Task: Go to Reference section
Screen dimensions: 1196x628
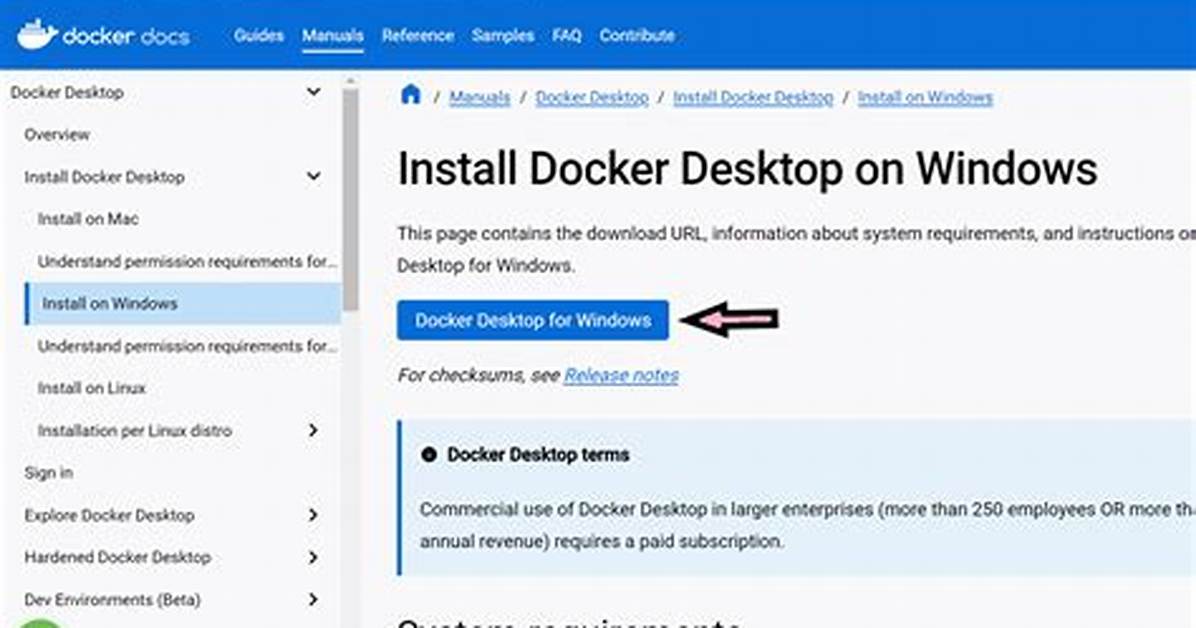Action: pyautogui.click(x=418, y=35)
